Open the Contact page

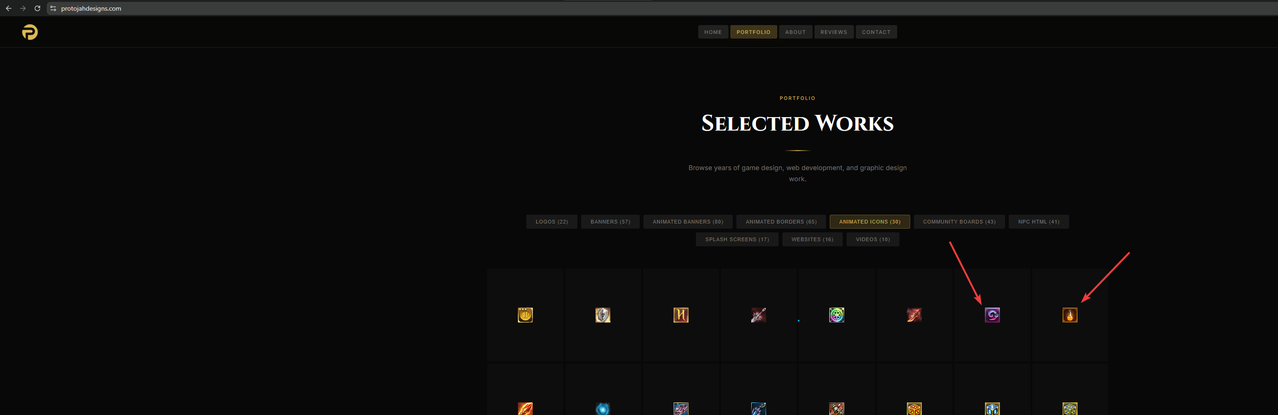(876, 32)
